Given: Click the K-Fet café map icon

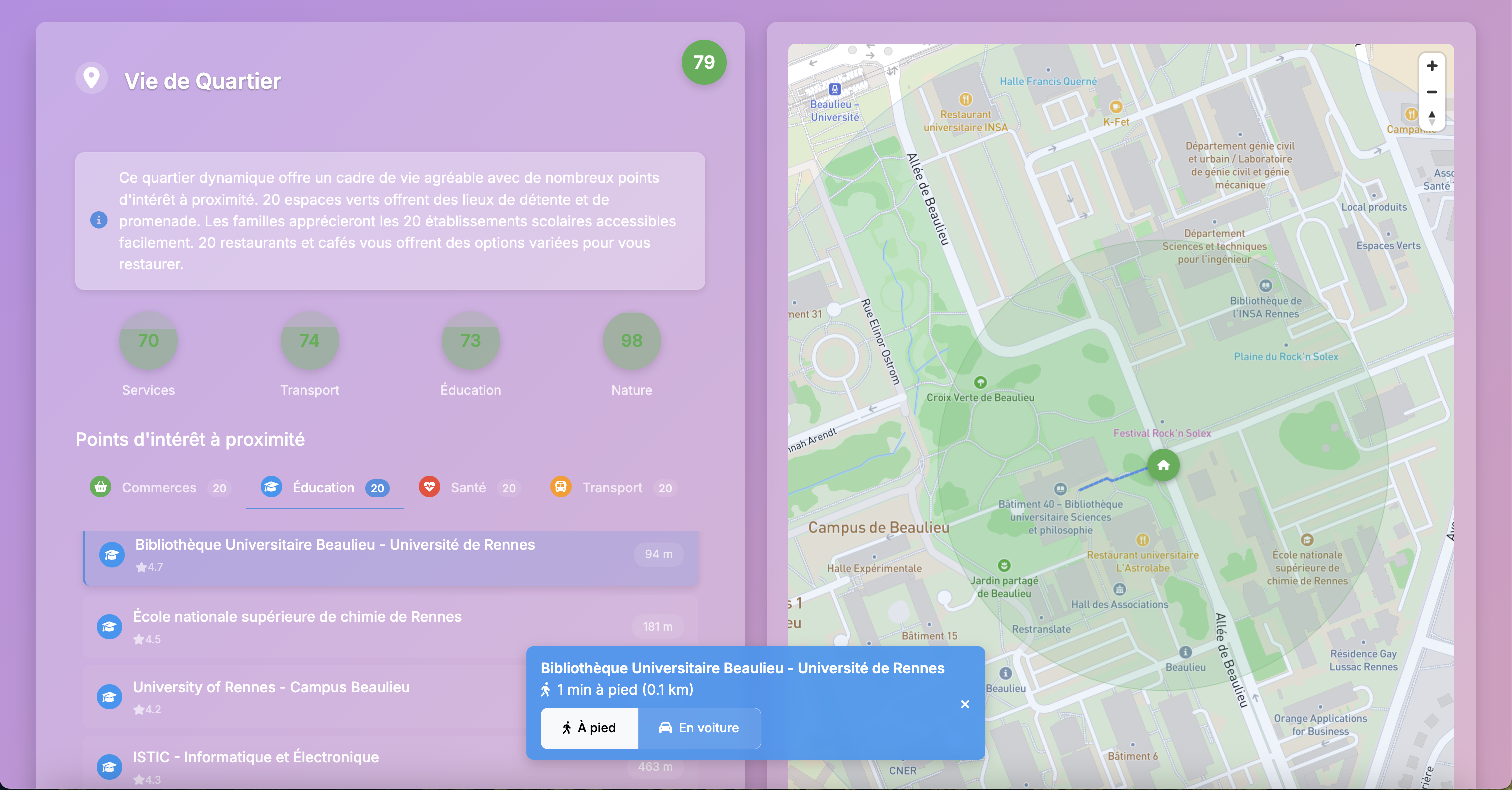Looking at the screenshot, I should 1116,107.
